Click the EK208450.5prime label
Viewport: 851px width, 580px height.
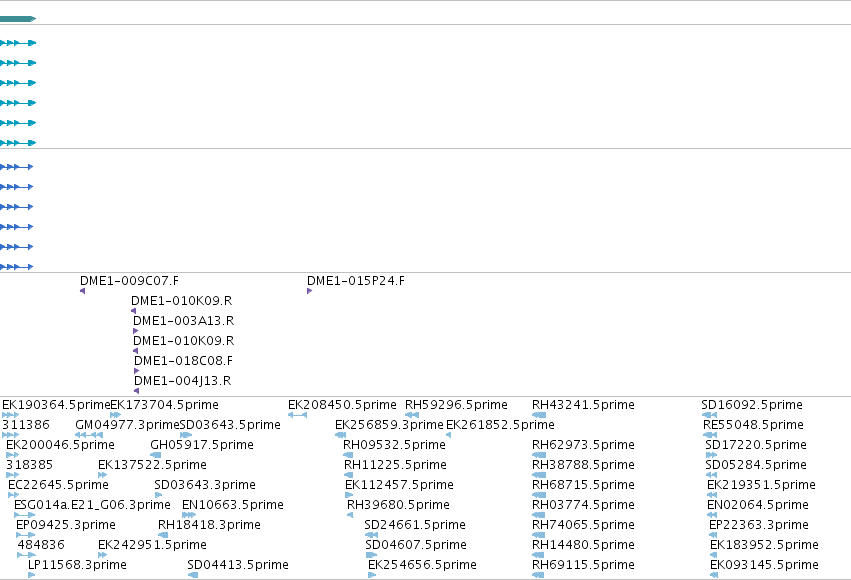(x=342, y=405)
